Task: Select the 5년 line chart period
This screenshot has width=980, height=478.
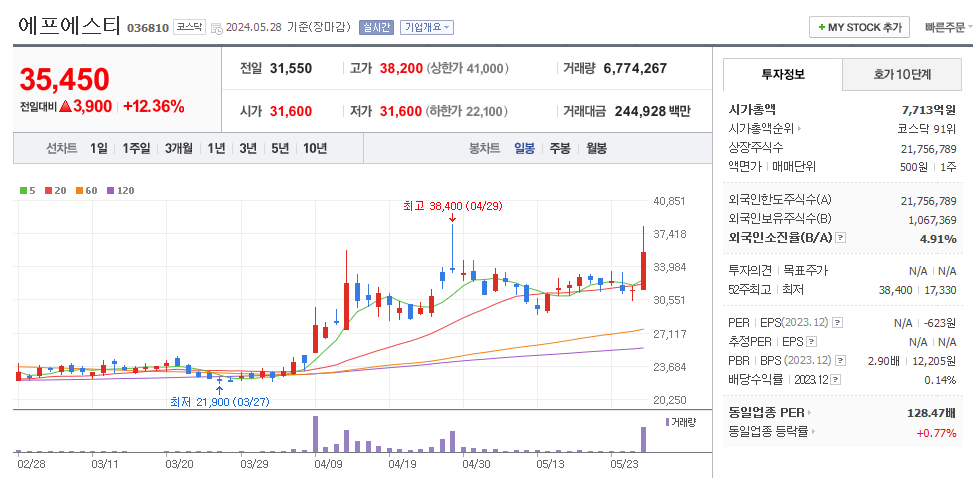Action: [280, 148]
